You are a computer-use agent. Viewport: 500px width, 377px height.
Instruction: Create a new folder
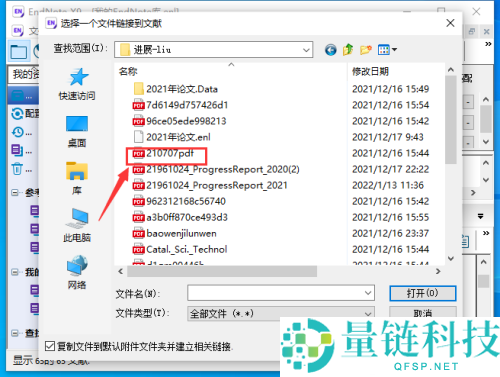[x=366, y=50]
